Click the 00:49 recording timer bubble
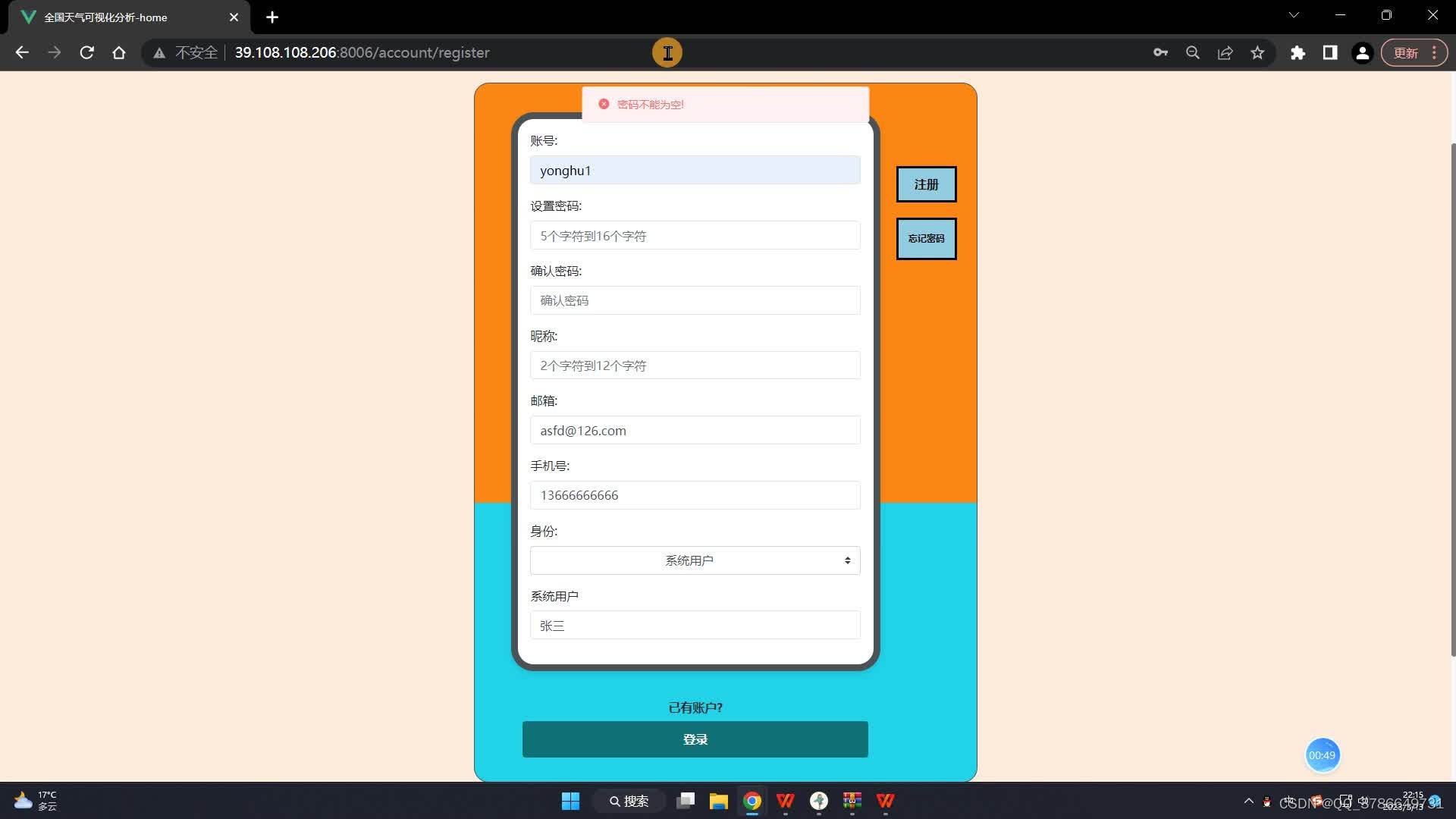Screen dimensions: 1456x819 point(1322,755)
